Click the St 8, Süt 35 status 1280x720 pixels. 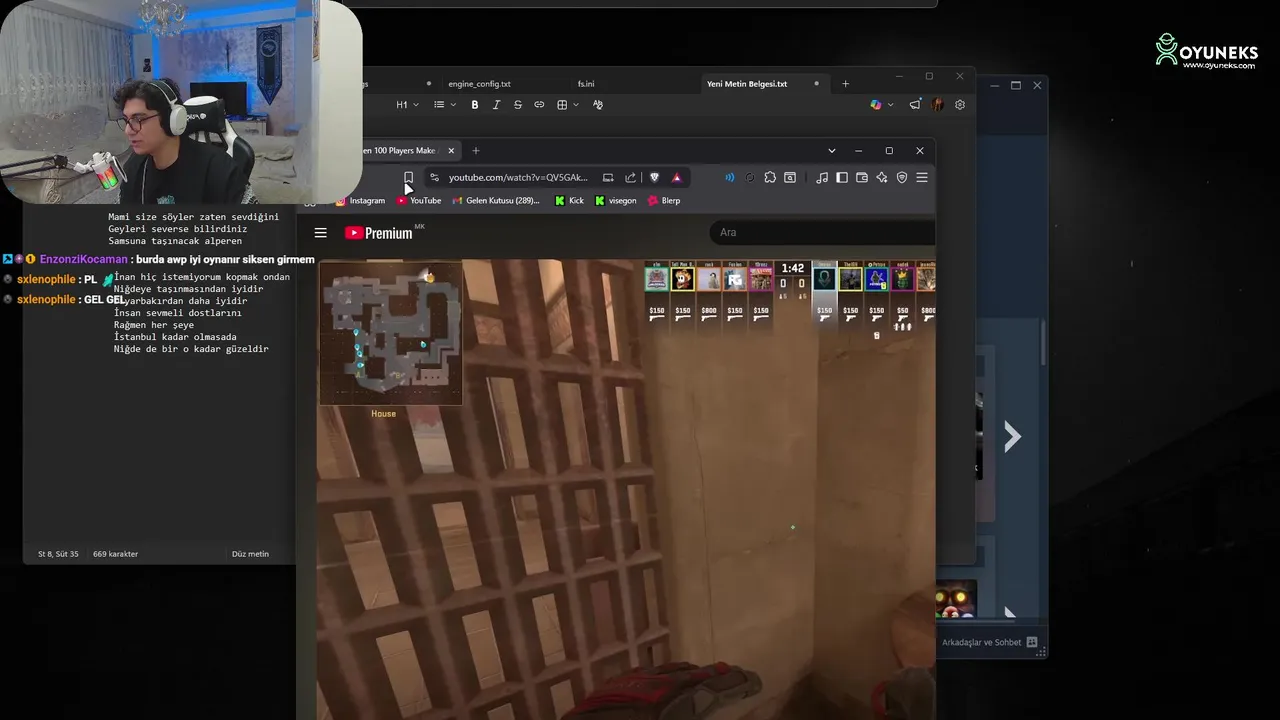tap(58, 554)
